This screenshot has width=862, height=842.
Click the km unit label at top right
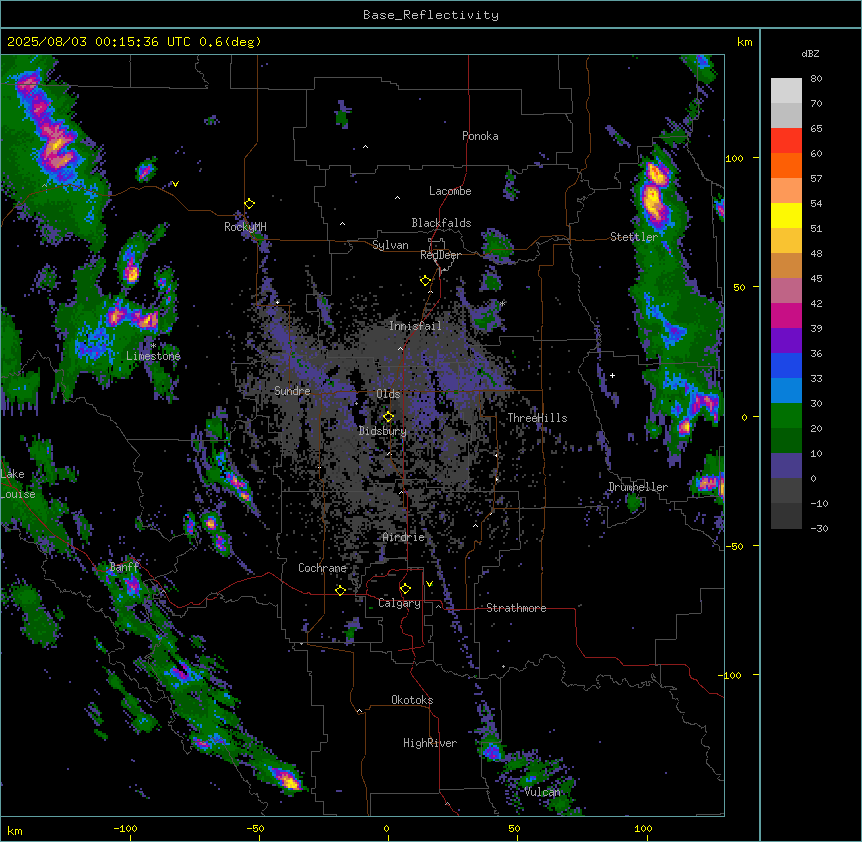click(744, 42)
